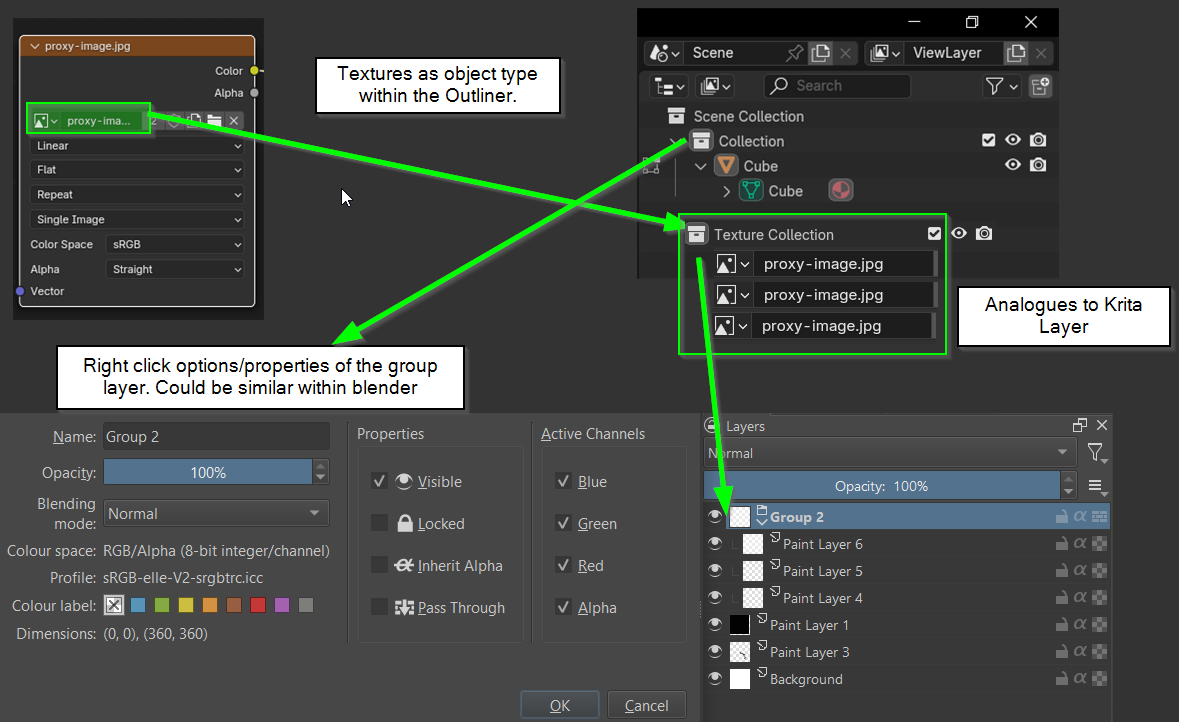
Task: Pin the Scene in the Blender header
Action: 794,53
